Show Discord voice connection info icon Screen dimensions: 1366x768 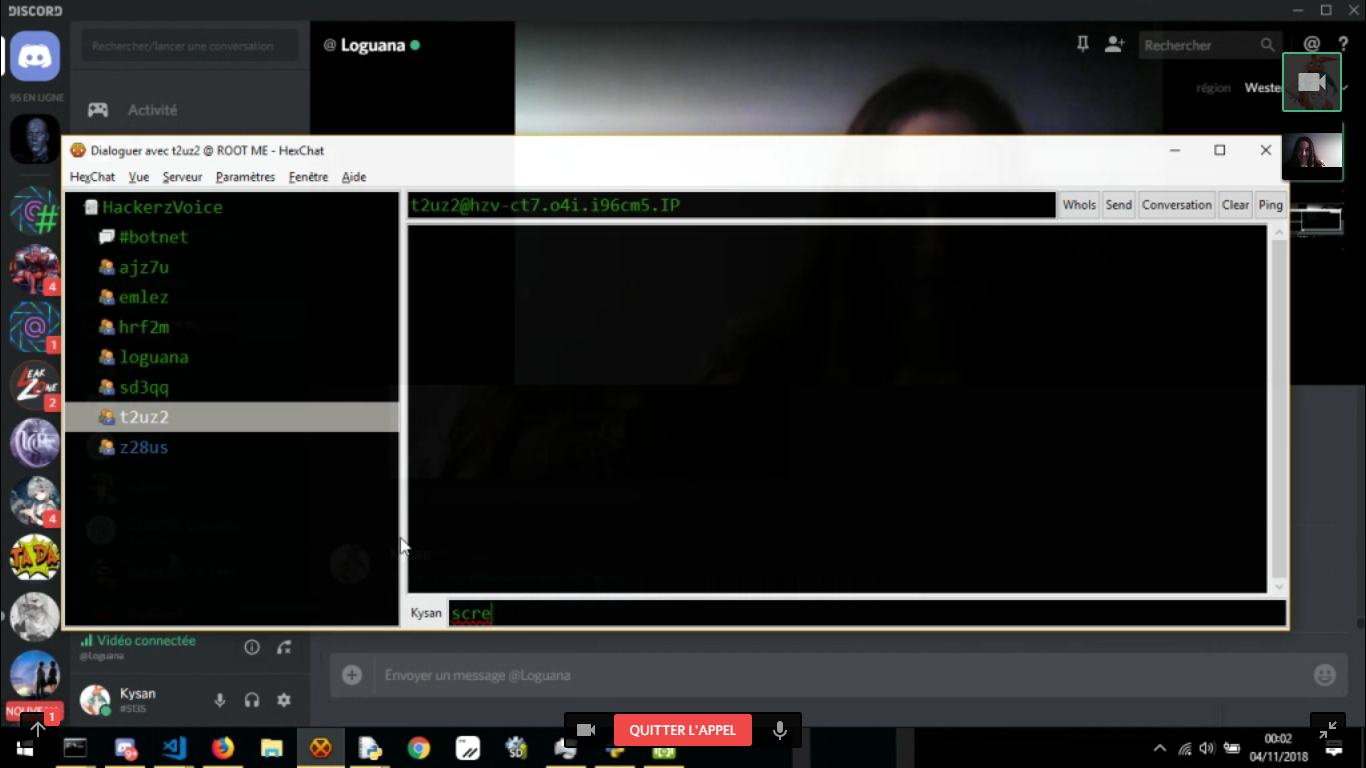point(252,647)
